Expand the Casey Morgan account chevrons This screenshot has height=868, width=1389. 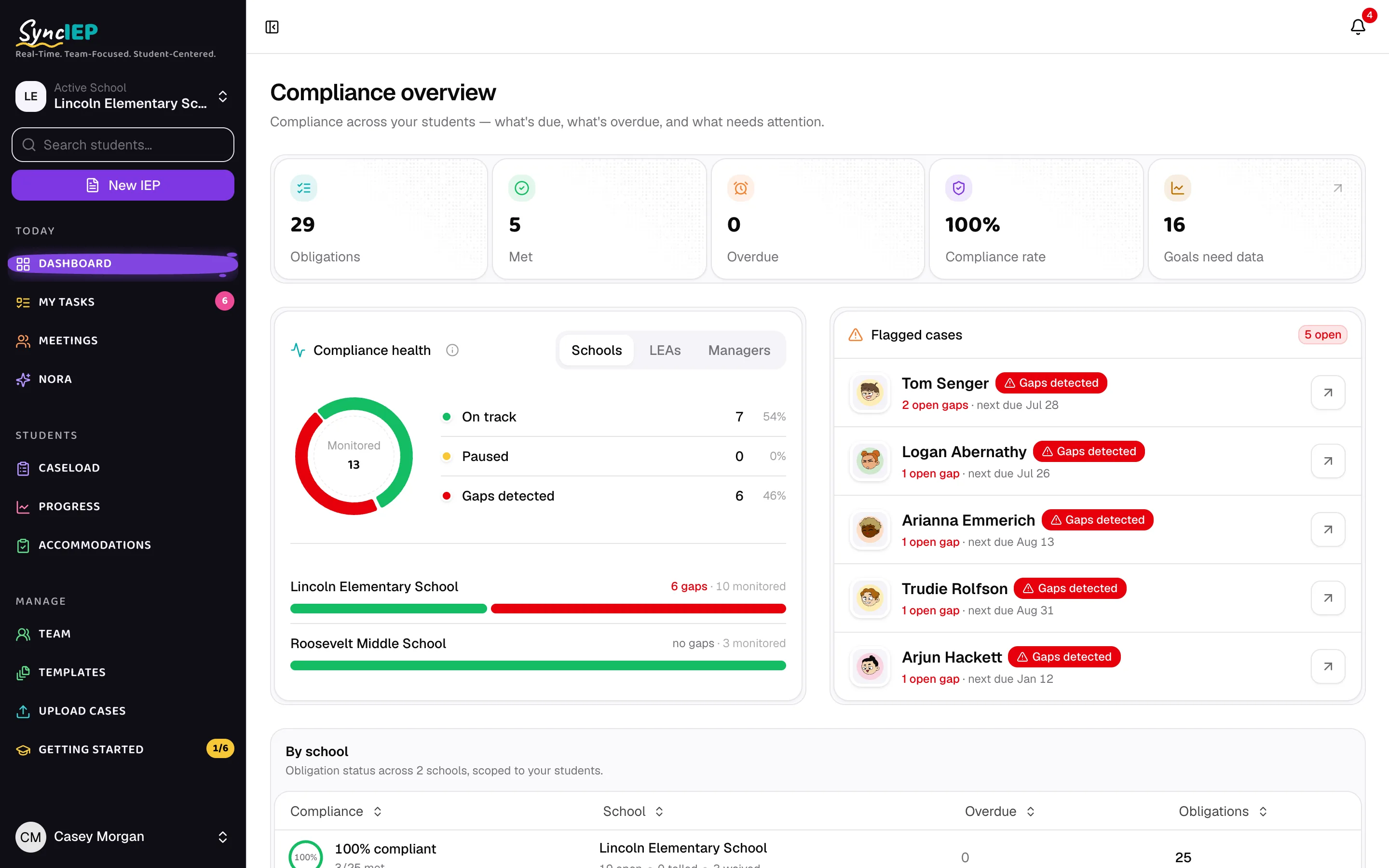[223, 837]
